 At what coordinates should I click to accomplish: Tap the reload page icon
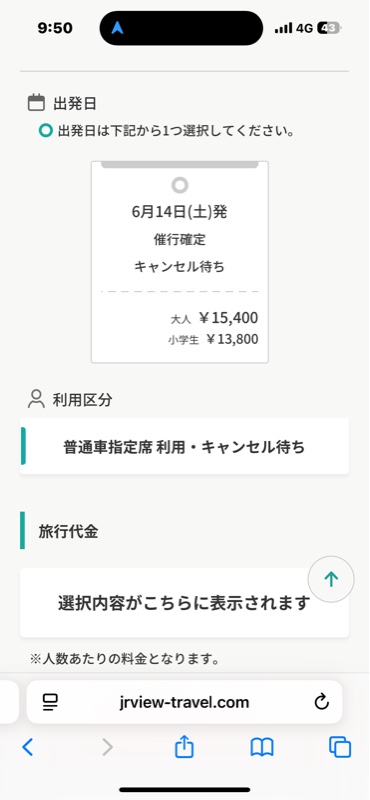(322, 702)
